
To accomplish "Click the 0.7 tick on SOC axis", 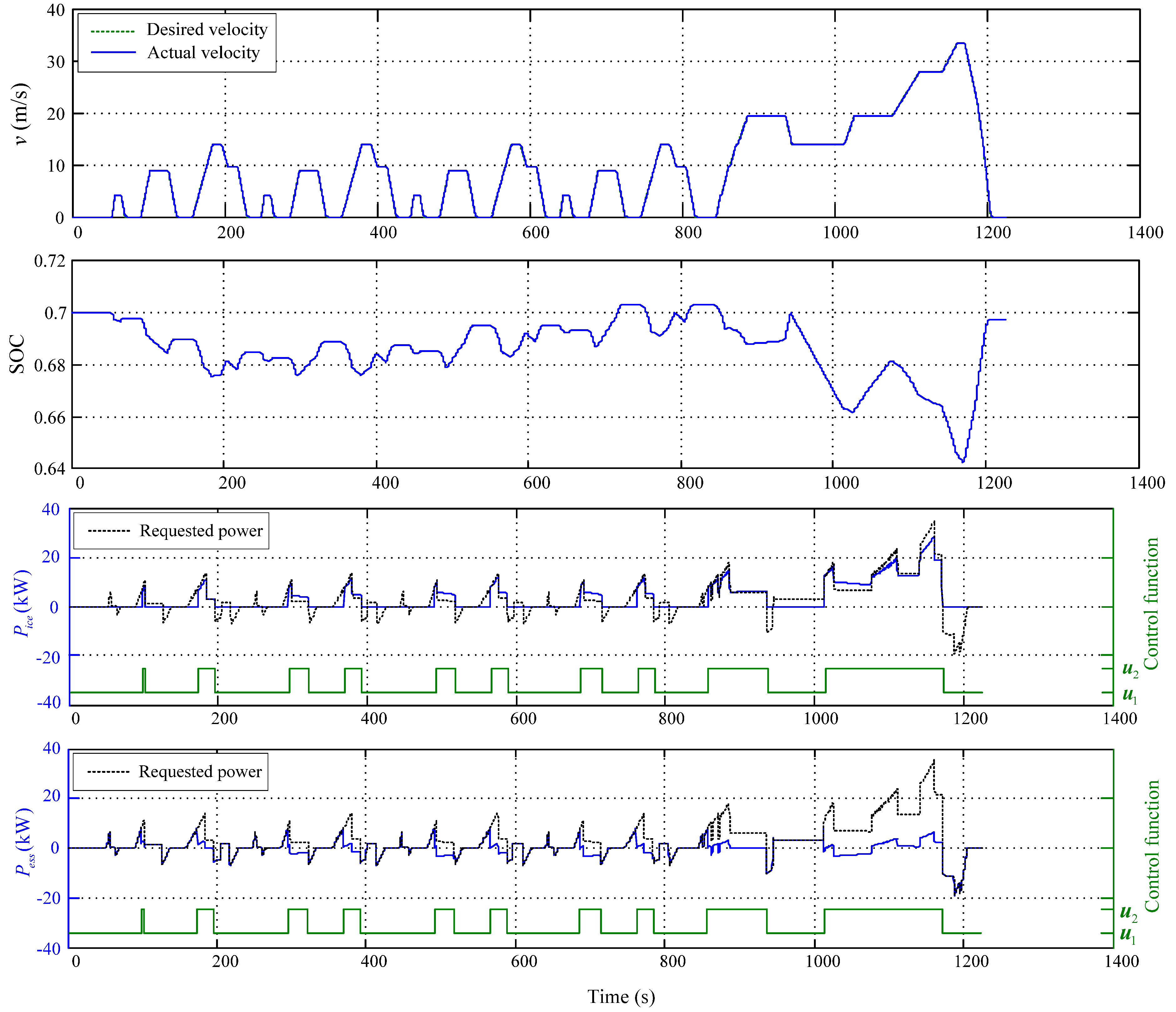I will tap(55, 313).
